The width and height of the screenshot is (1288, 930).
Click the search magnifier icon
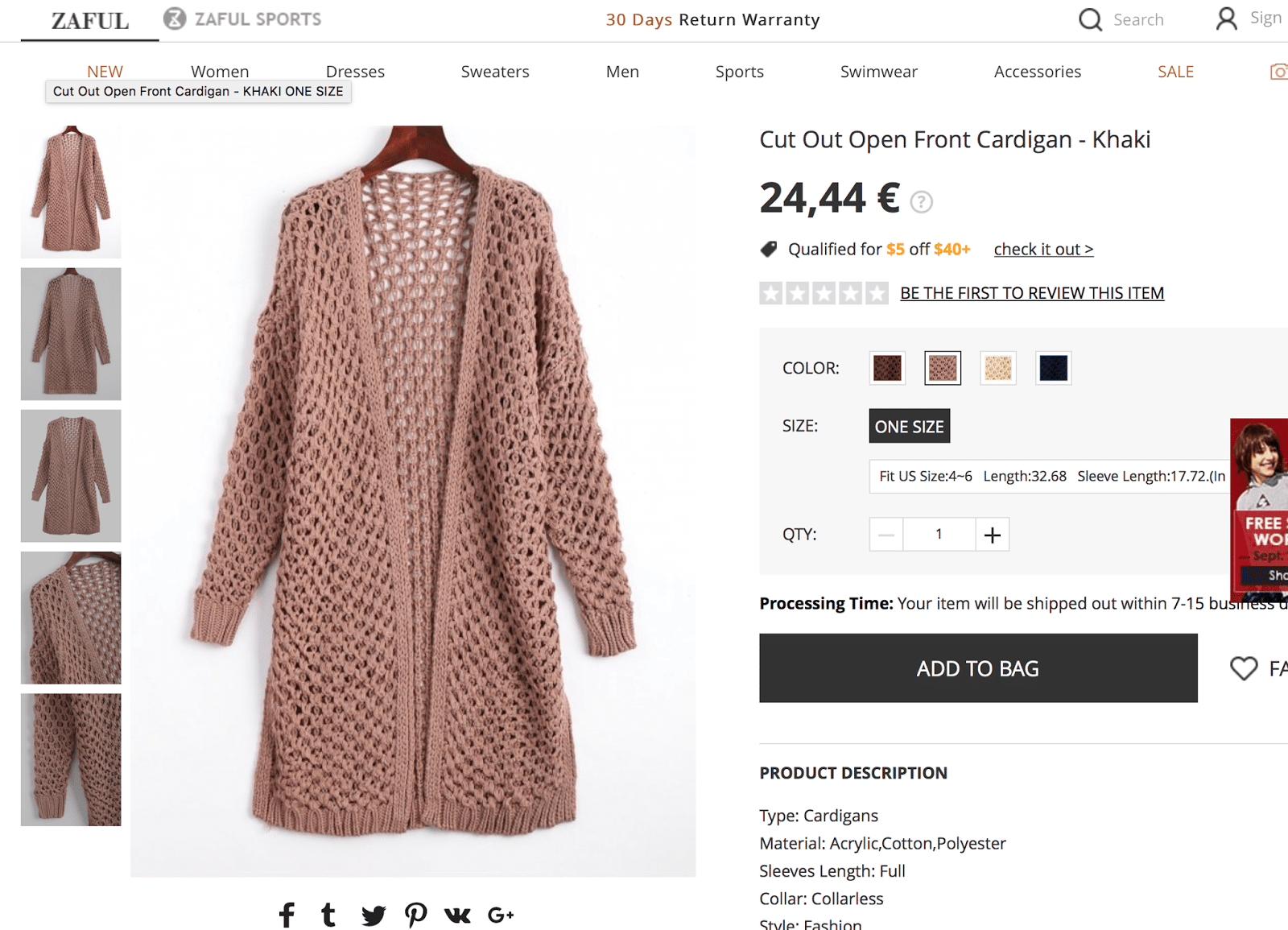point(1090,19)
